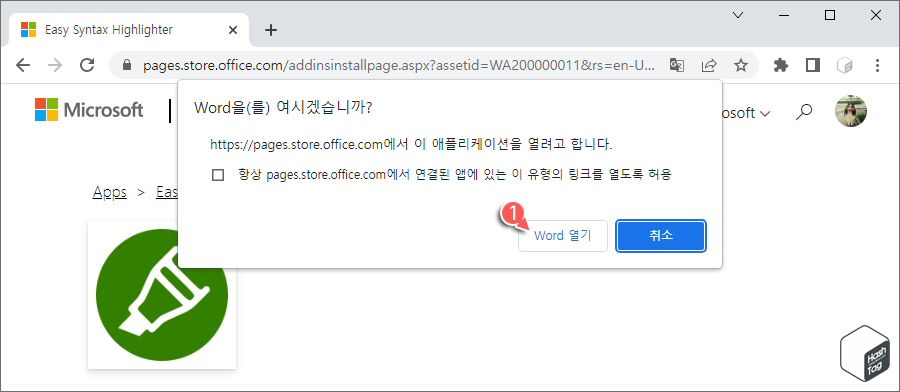The height and width of the screenshot is (392, 900).
Task: Click the Microsoft logo
Action: tap(89, 110)
